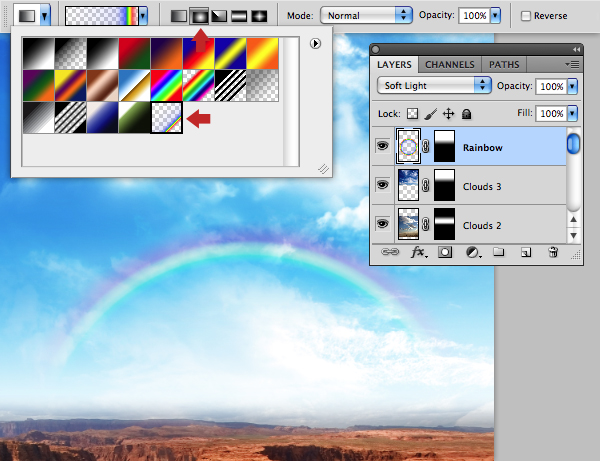
Task: Select the Rainbow layer name
Action: coord(483,148)
